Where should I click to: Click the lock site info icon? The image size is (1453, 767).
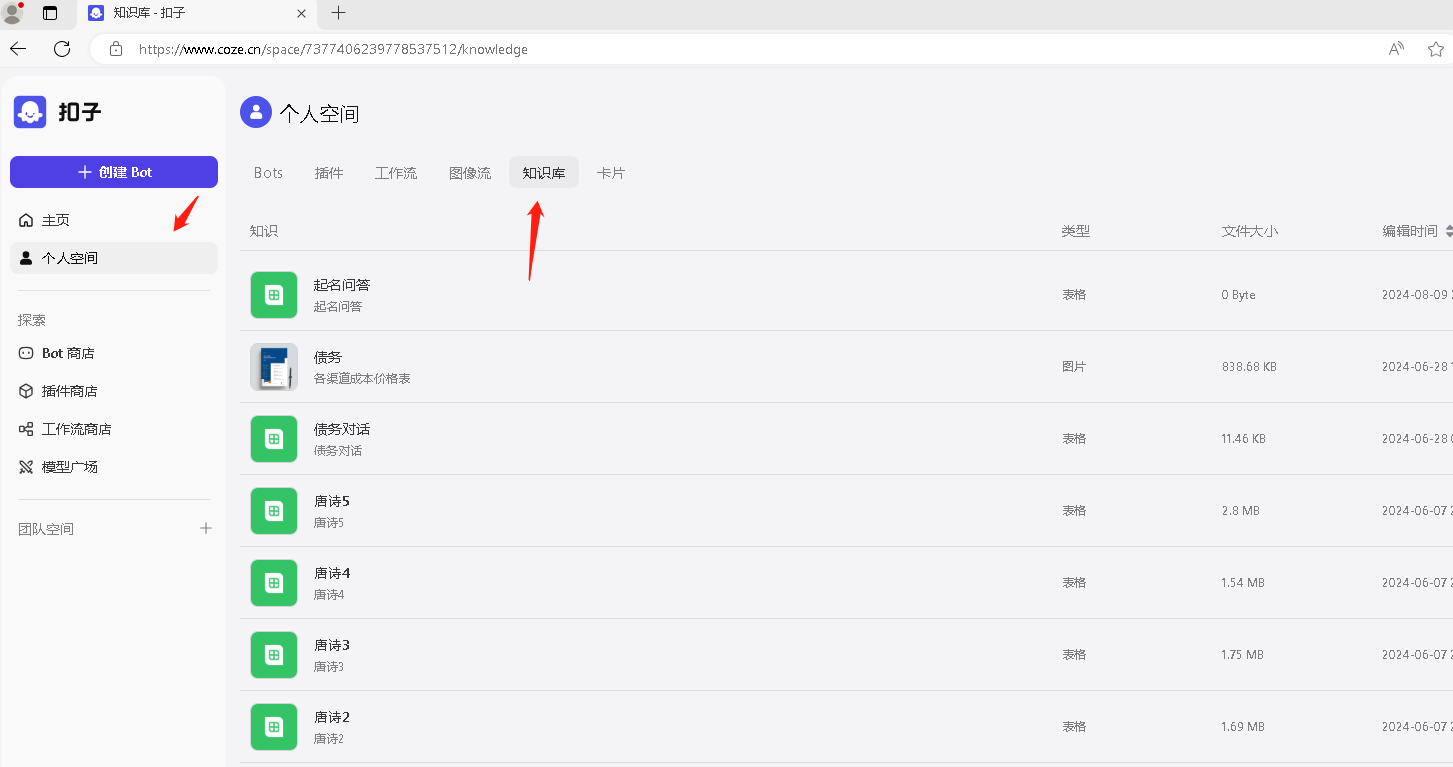[116, 49]
